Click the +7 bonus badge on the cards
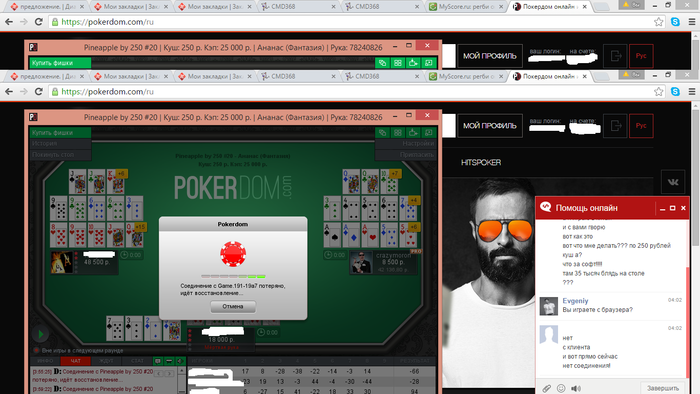This screenshot has height=394, width=700. 395,174
